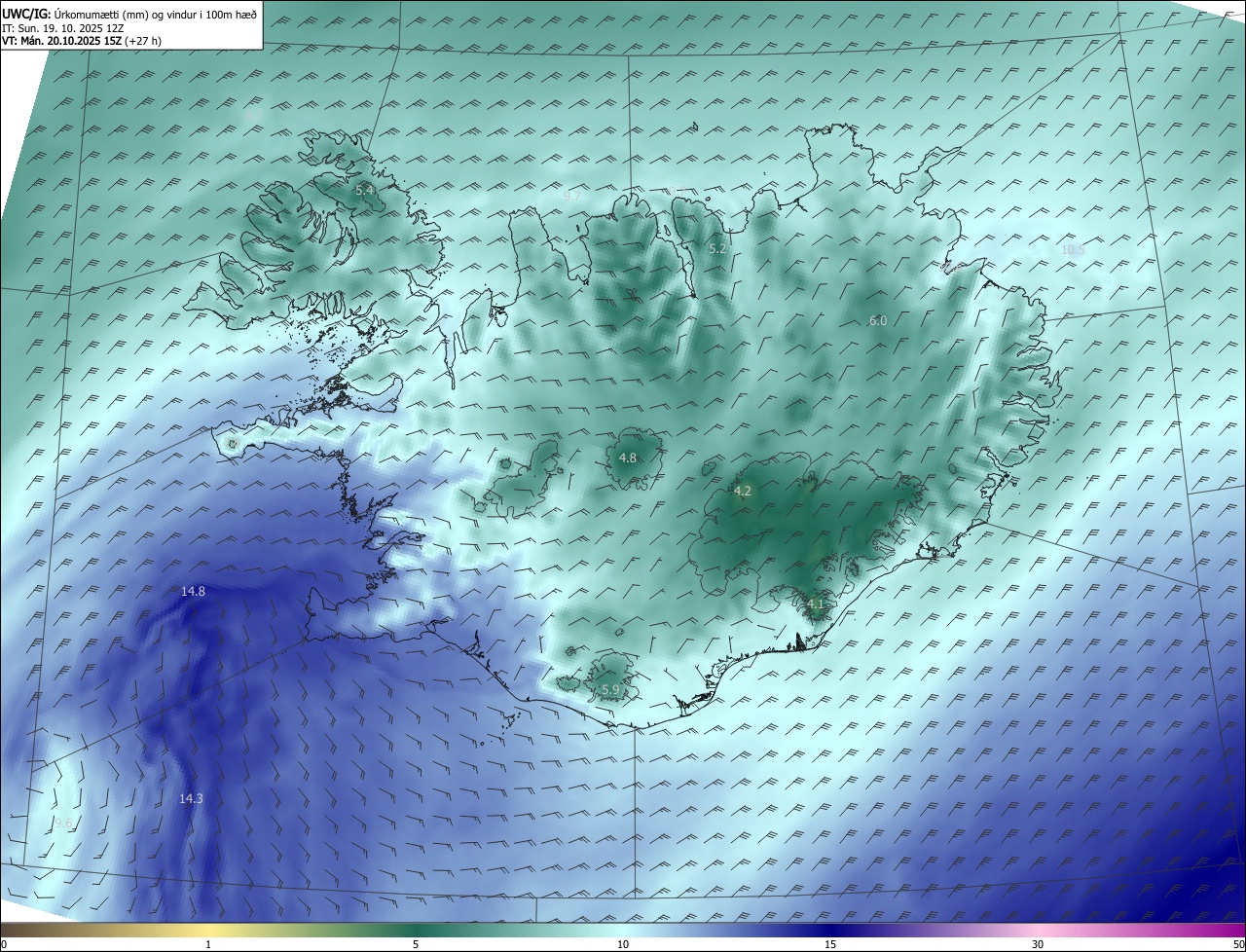Click the 30 tick label on the color scale

coord(1038,944)
